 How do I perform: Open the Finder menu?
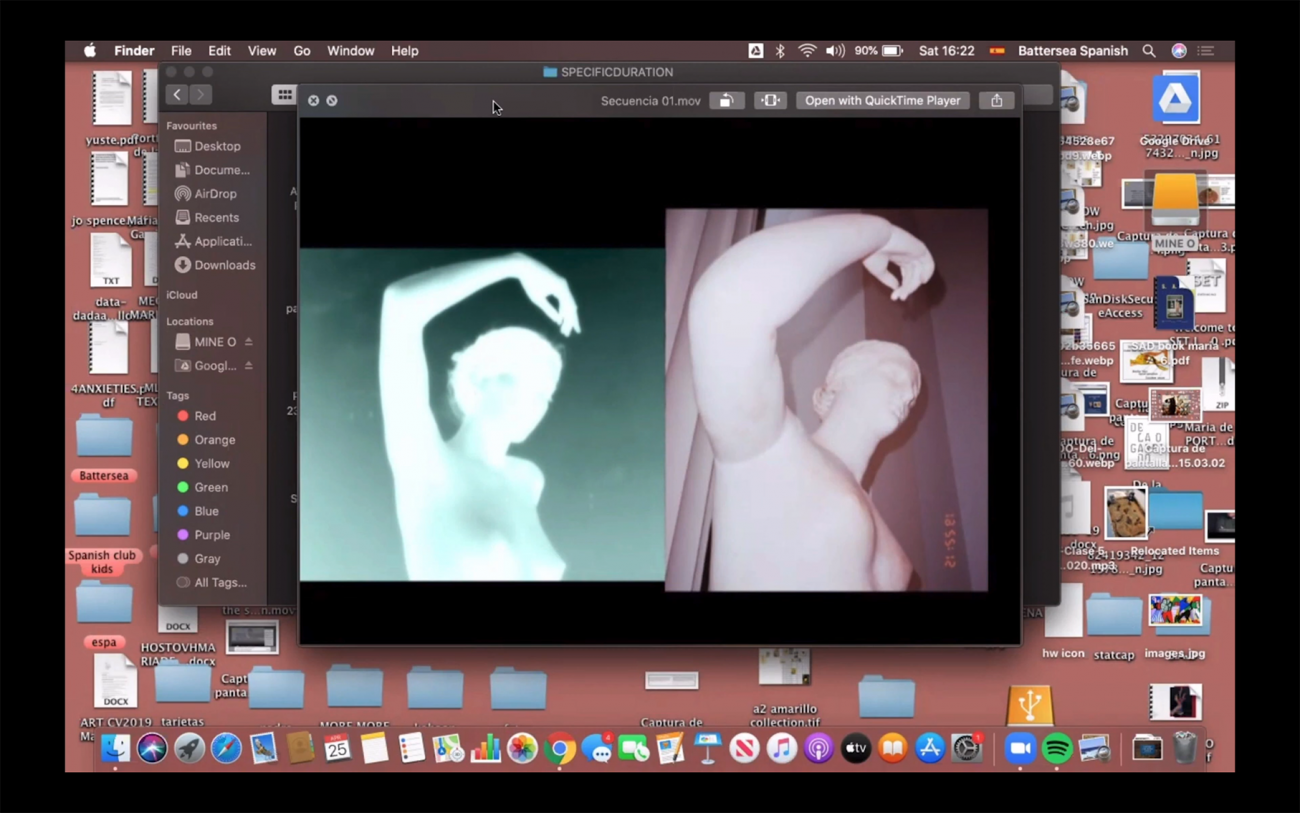pos(134,51)
